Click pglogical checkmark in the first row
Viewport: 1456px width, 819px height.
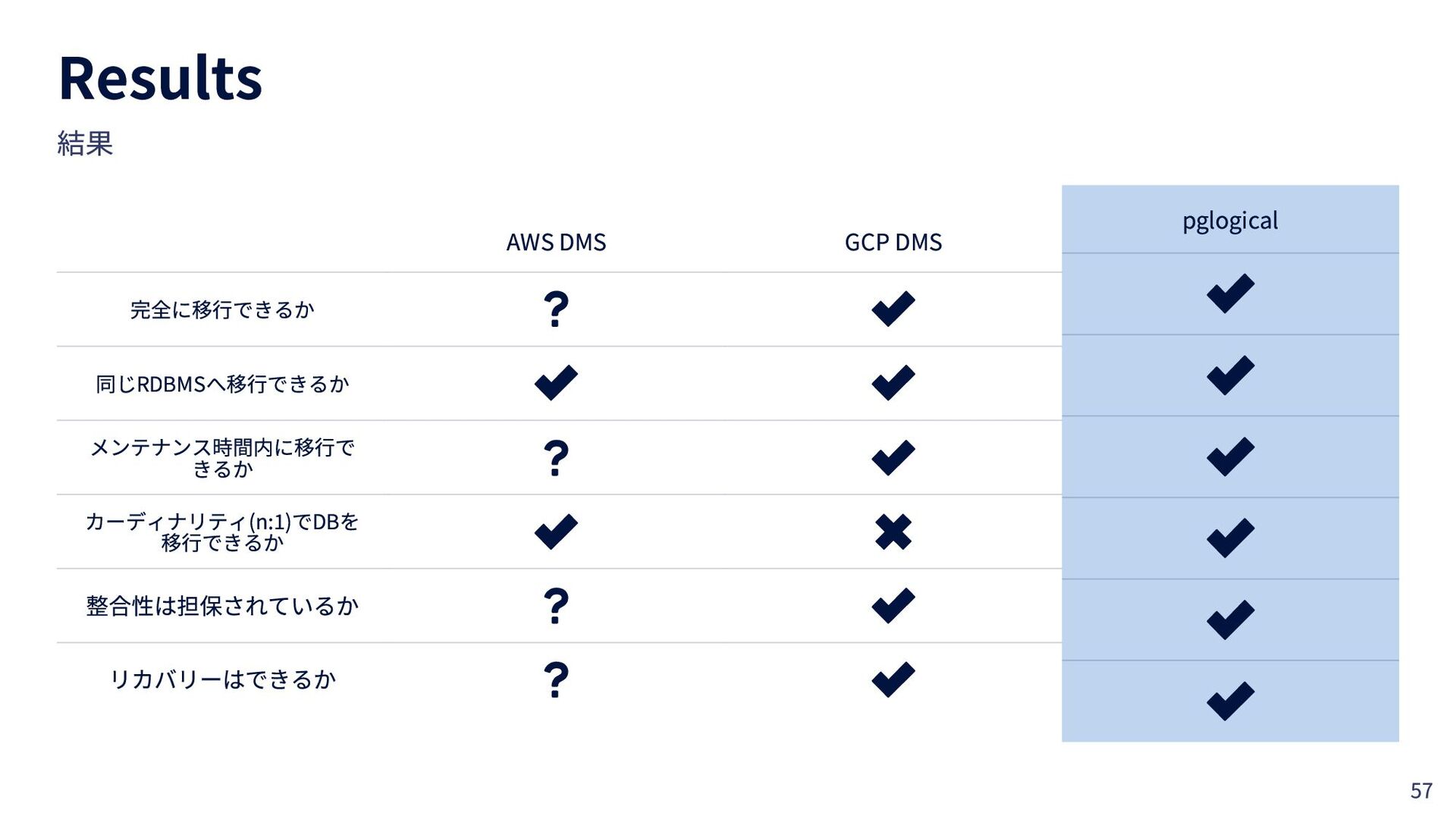[1230, 293]
